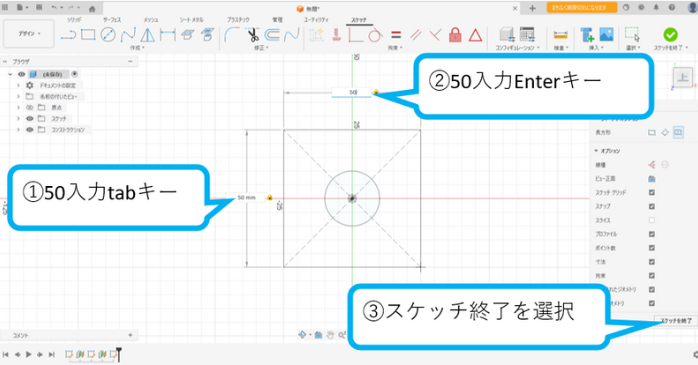
Task: Expand the Named Views tree node
Action: click(x=18, y=96)
